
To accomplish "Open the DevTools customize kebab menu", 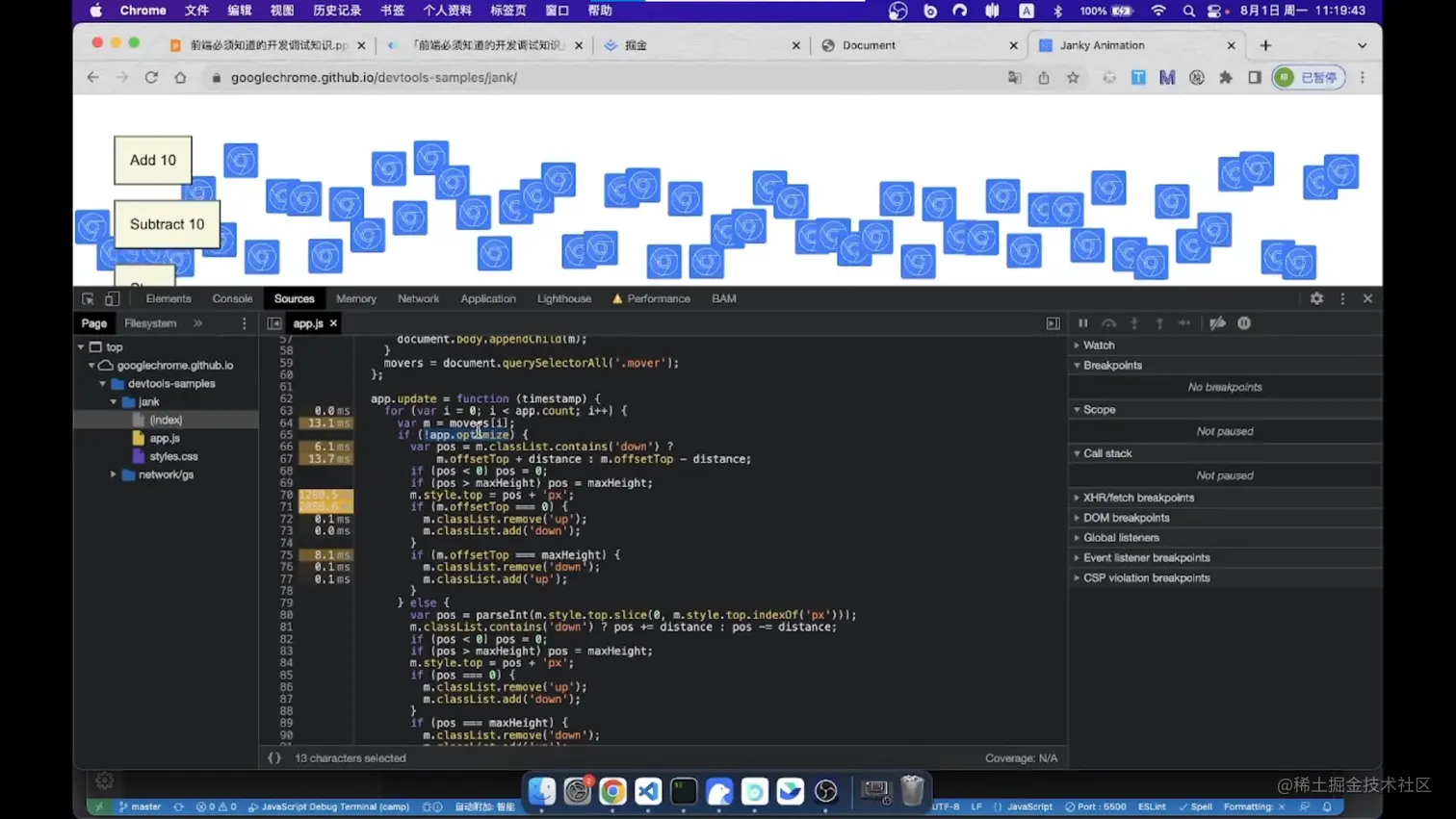I will (1342, 298).
